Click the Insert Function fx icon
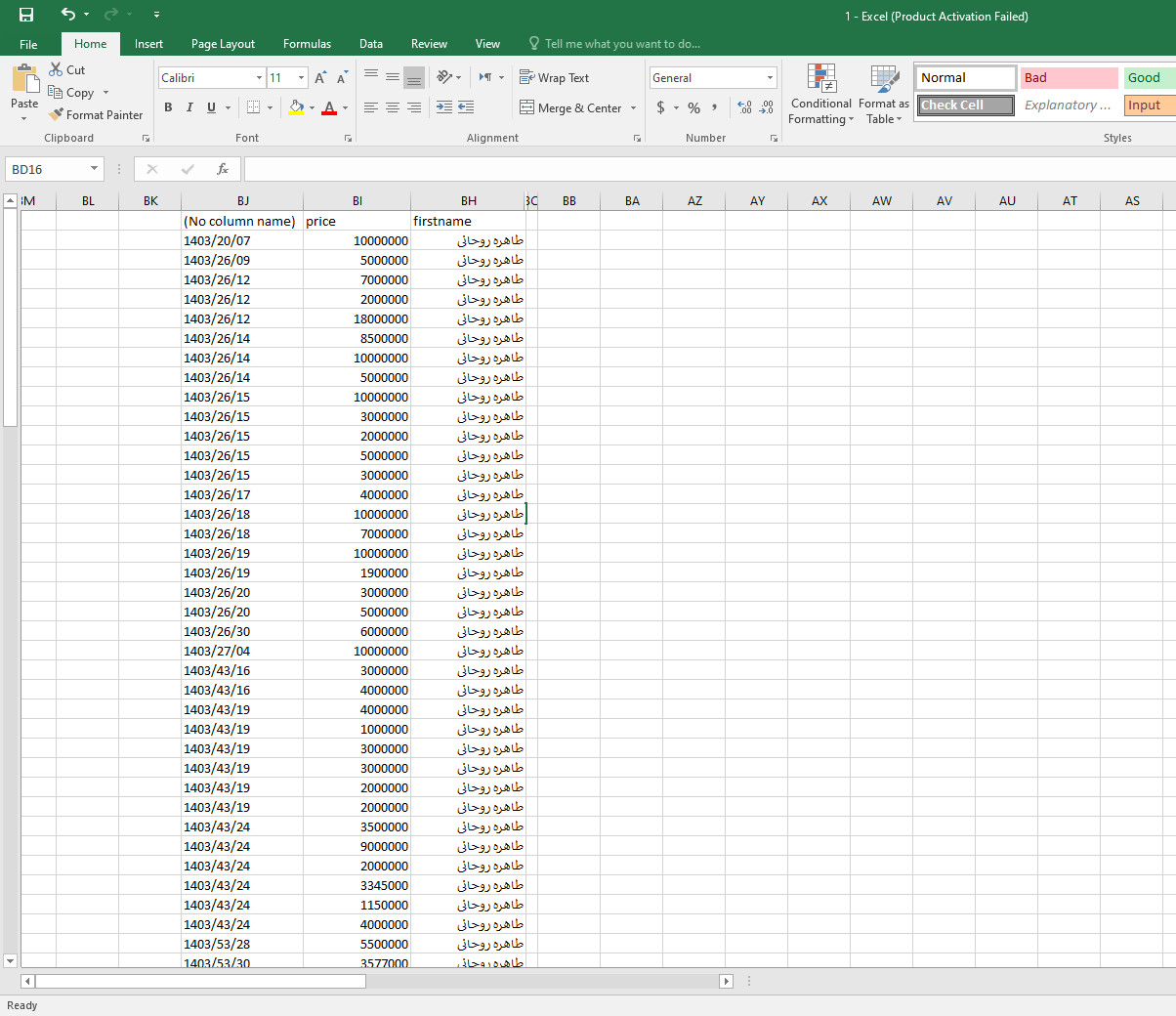The width and height of the screenshot is (1176, 1016). point(222,169)
